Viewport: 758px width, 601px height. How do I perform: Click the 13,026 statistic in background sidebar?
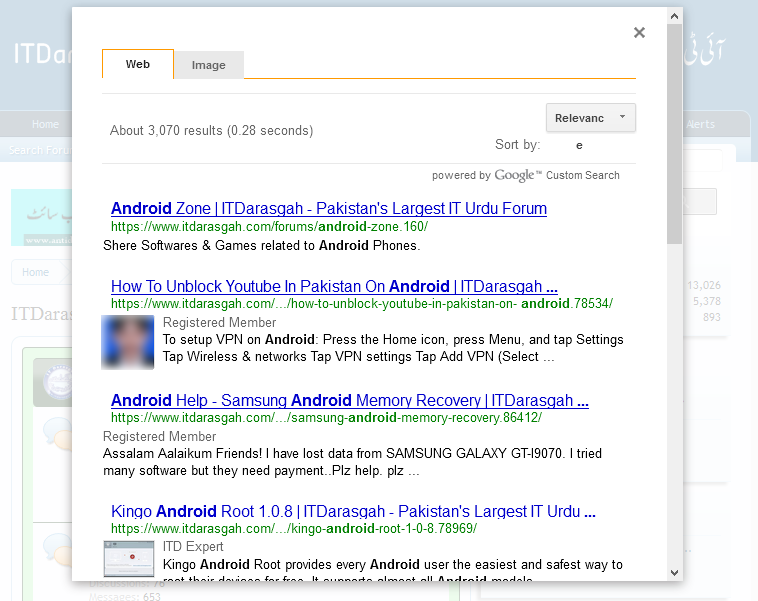click(x=704, y=285)
